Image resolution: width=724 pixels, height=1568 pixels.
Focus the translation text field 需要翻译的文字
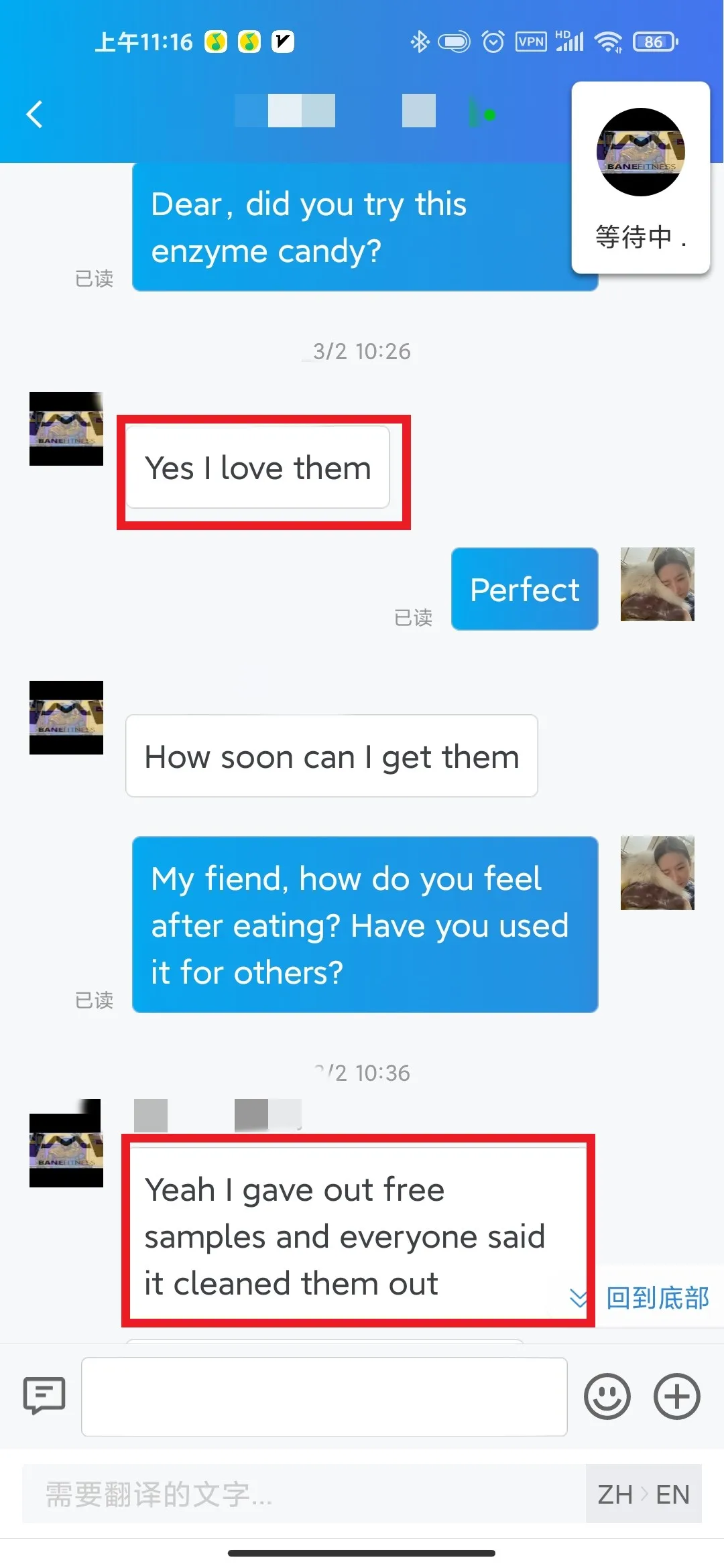pyautogui.click(x=304, y=1494)
